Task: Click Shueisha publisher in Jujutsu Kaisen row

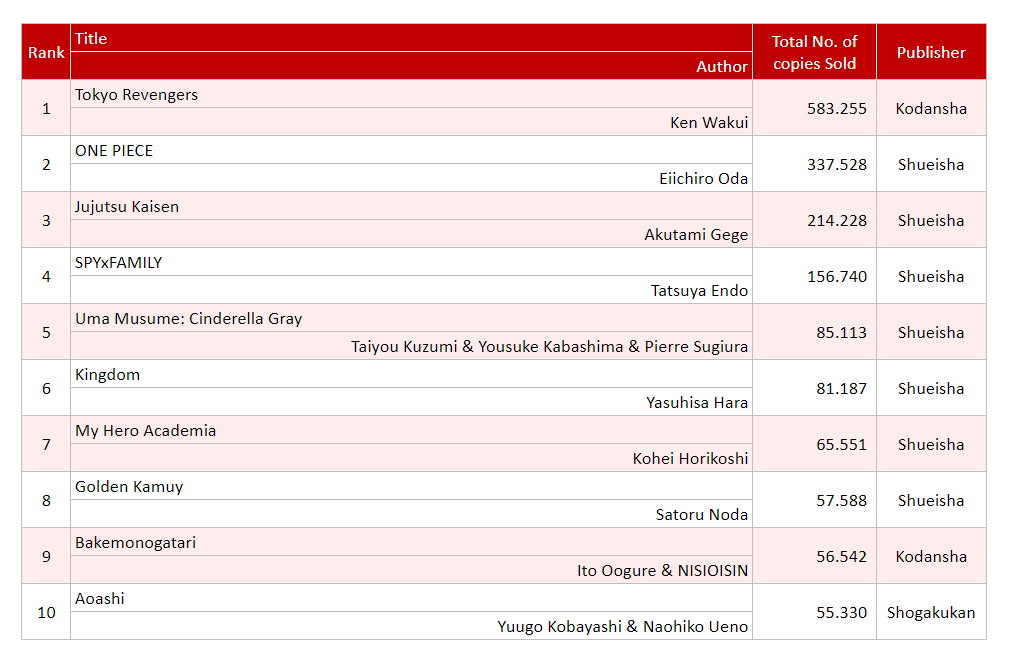Action: pos(931,220)
